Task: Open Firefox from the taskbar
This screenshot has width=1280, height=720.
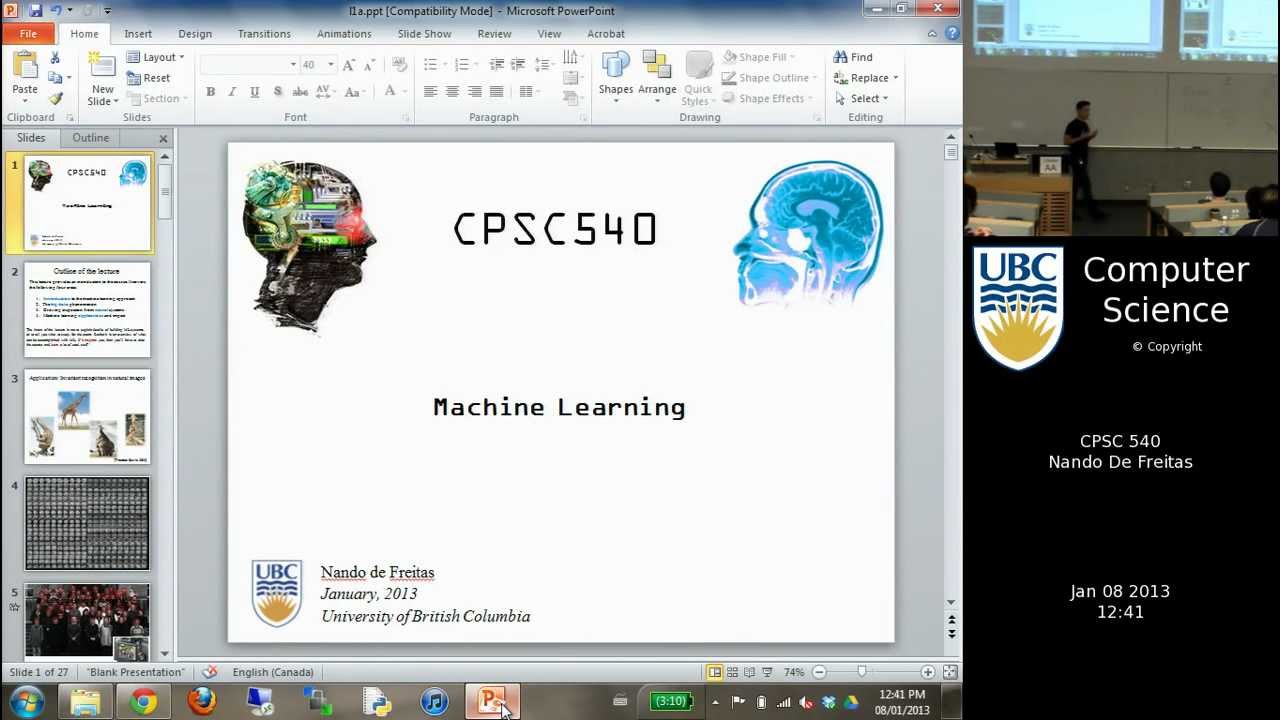Action: 202,702
